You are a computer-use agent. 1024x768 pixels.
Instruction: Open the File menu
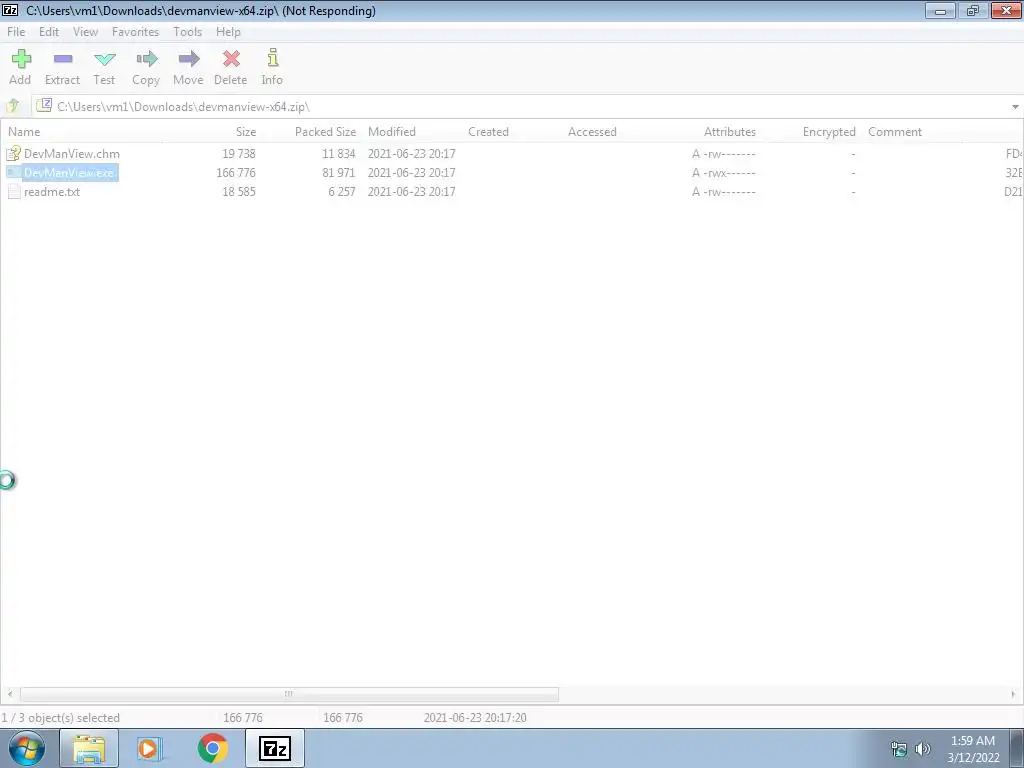(16, 31)
